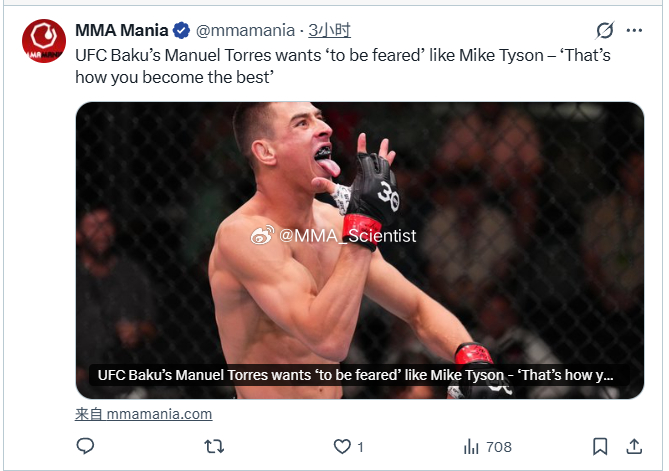Open the three-dot more options menu
This screenshot has height=471, width=669.
[634, 30]
